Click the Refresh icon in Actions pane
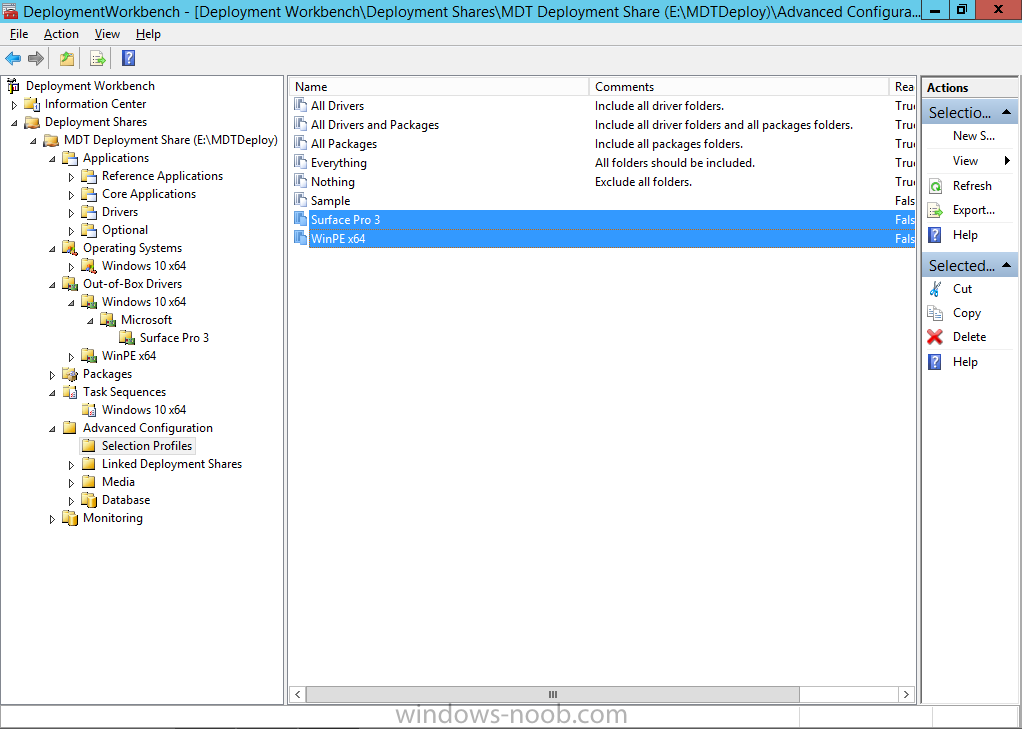 coord(935,186)
